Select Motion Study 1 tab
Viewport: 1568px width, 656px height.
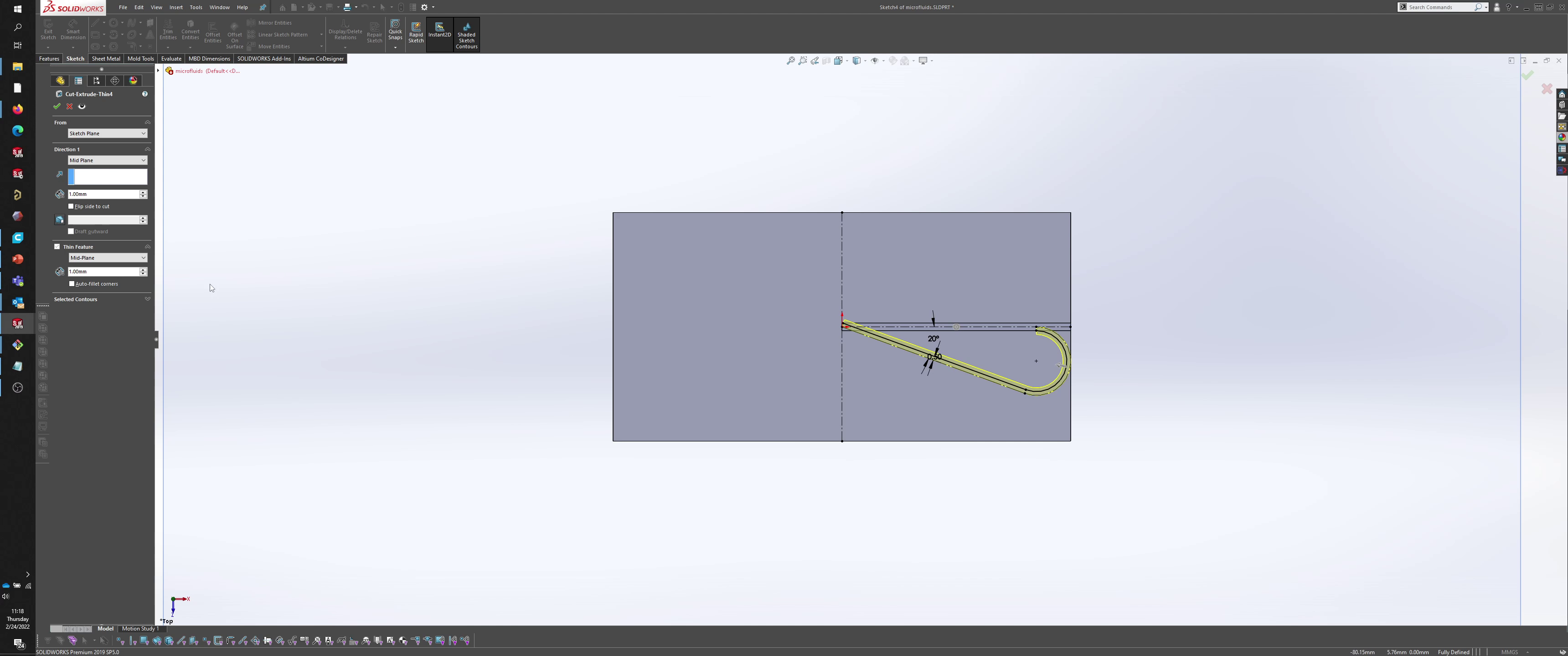[139, 629]
